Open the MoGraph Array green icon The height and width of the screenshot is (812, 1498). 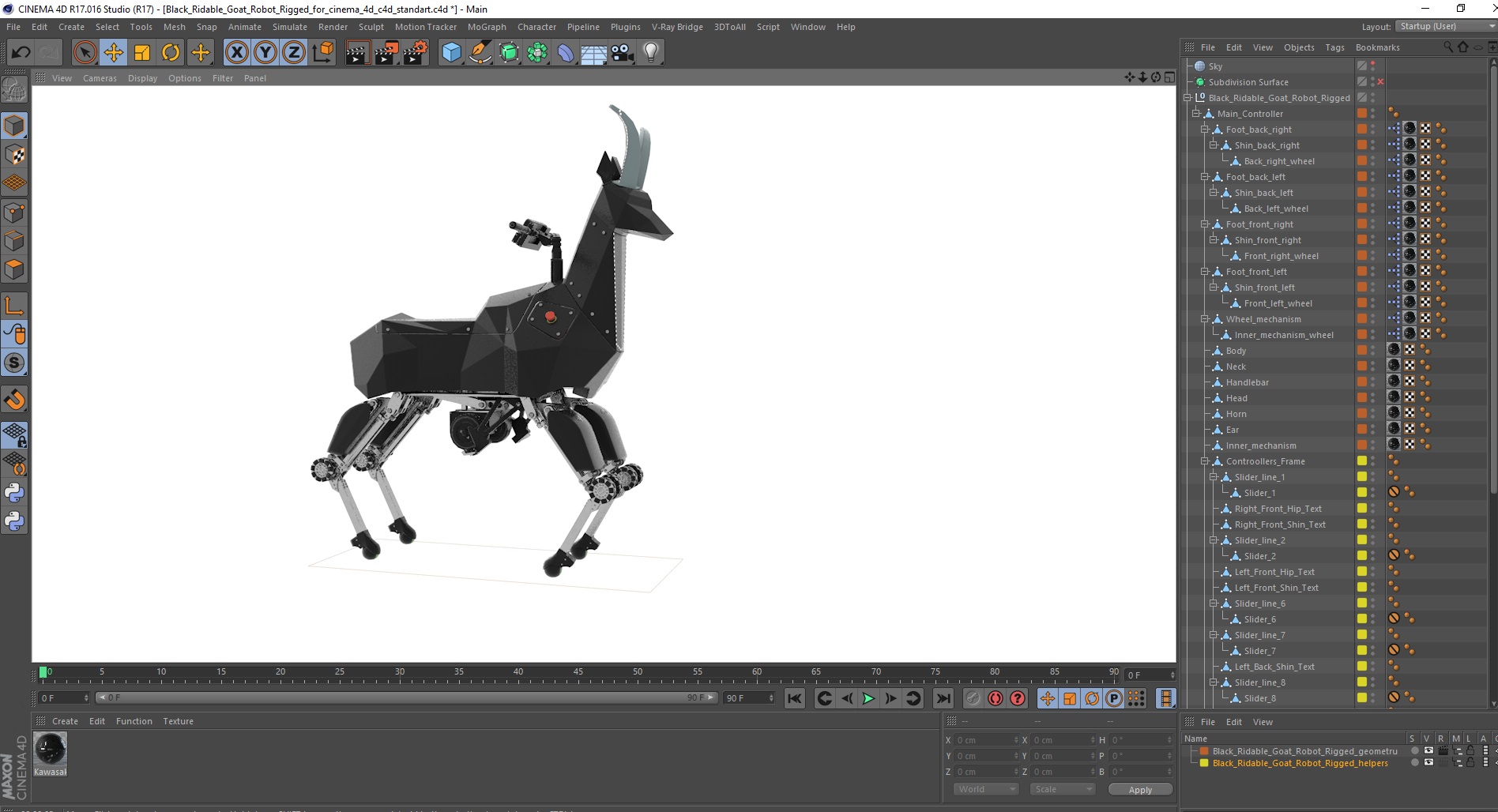[x=537, y=53]
